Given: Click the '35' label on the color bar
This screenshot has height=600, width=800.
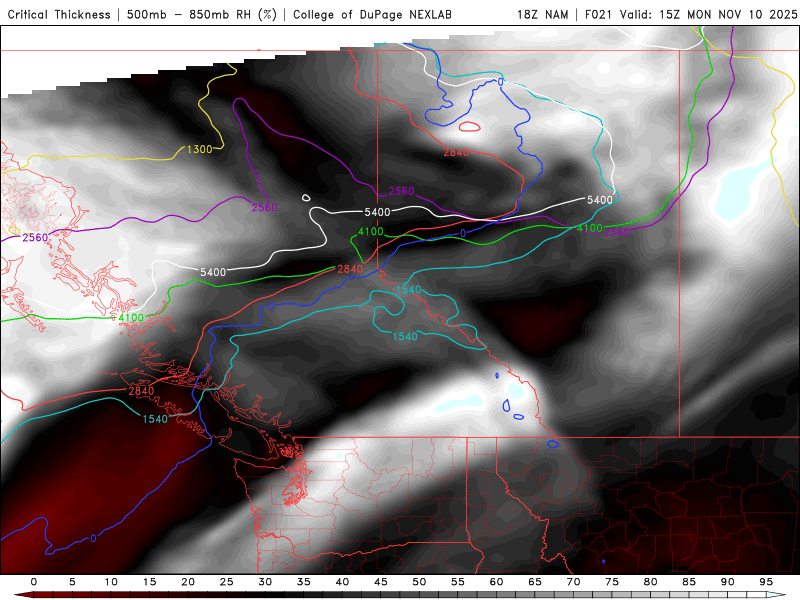Looking at the screenshot, I should click(304, 582).
